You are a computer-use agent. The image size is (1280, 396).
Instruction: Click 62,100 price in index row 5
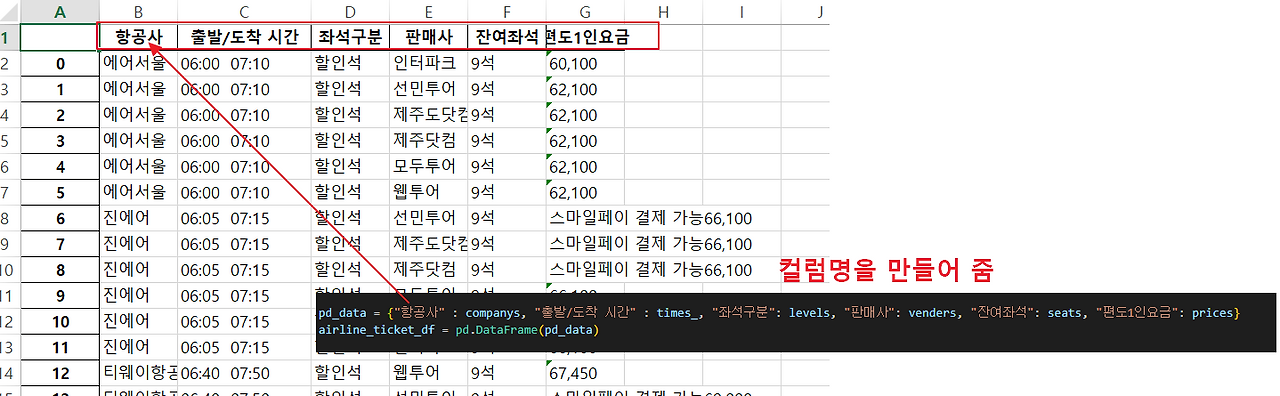click(585, 193)
